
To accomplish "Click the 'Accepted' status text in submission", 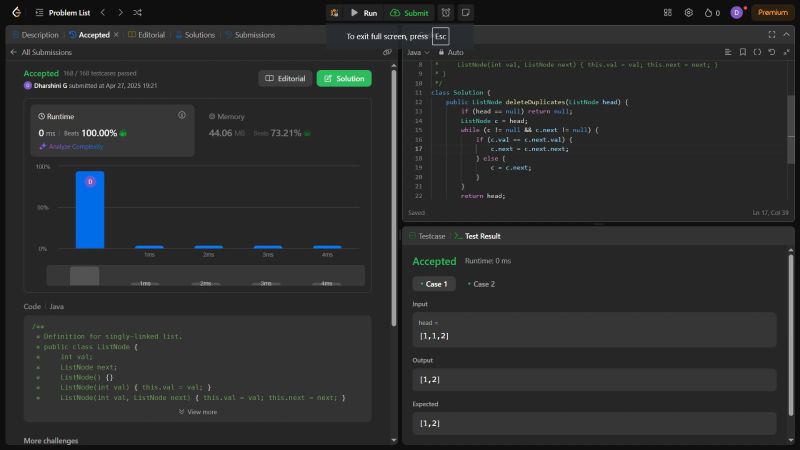I will [x=41, y=73].
